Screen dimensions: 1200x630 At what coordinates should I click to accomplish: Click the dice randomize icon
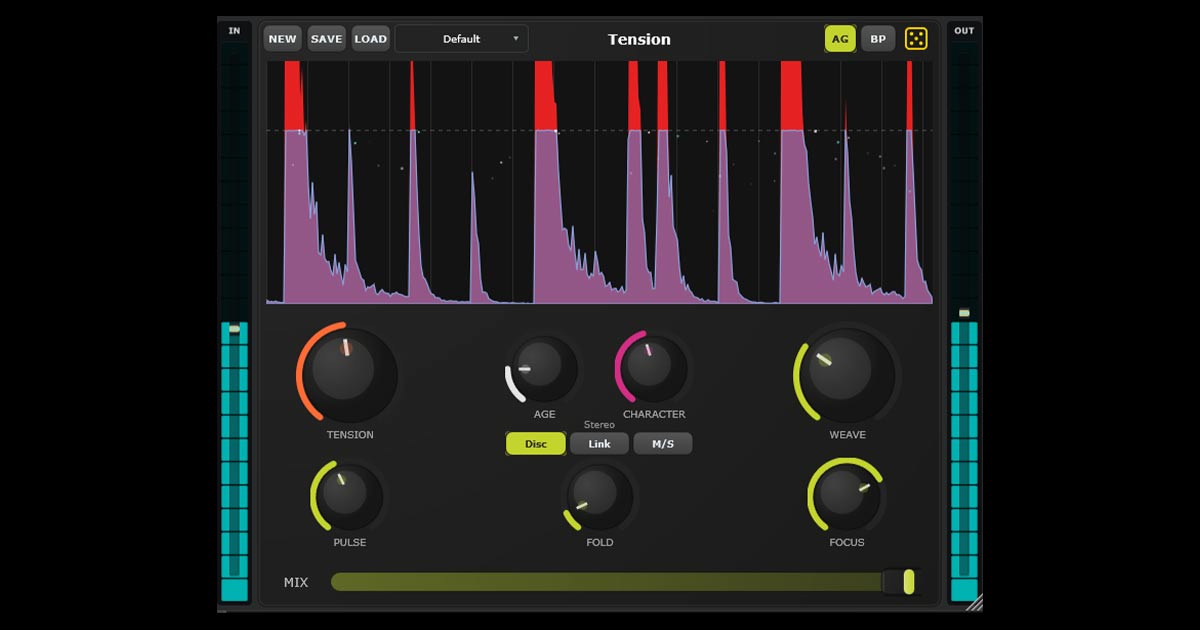pyautogui.click(x=918, y=38)
